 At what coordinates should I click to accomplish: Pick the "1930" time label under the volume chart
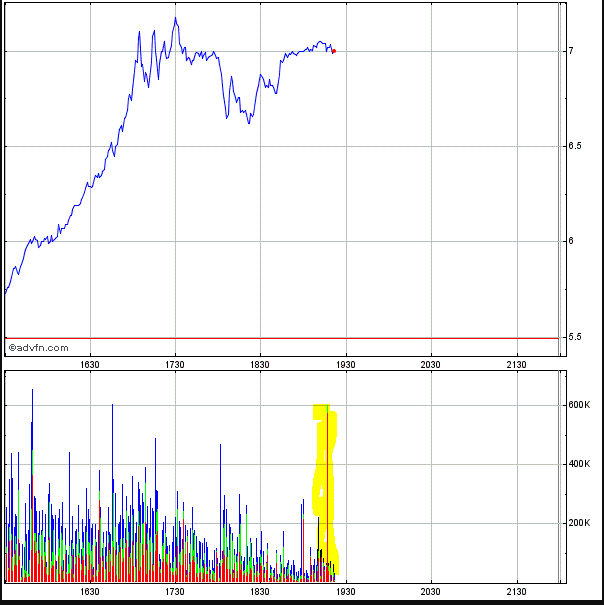tap(345, 591)
